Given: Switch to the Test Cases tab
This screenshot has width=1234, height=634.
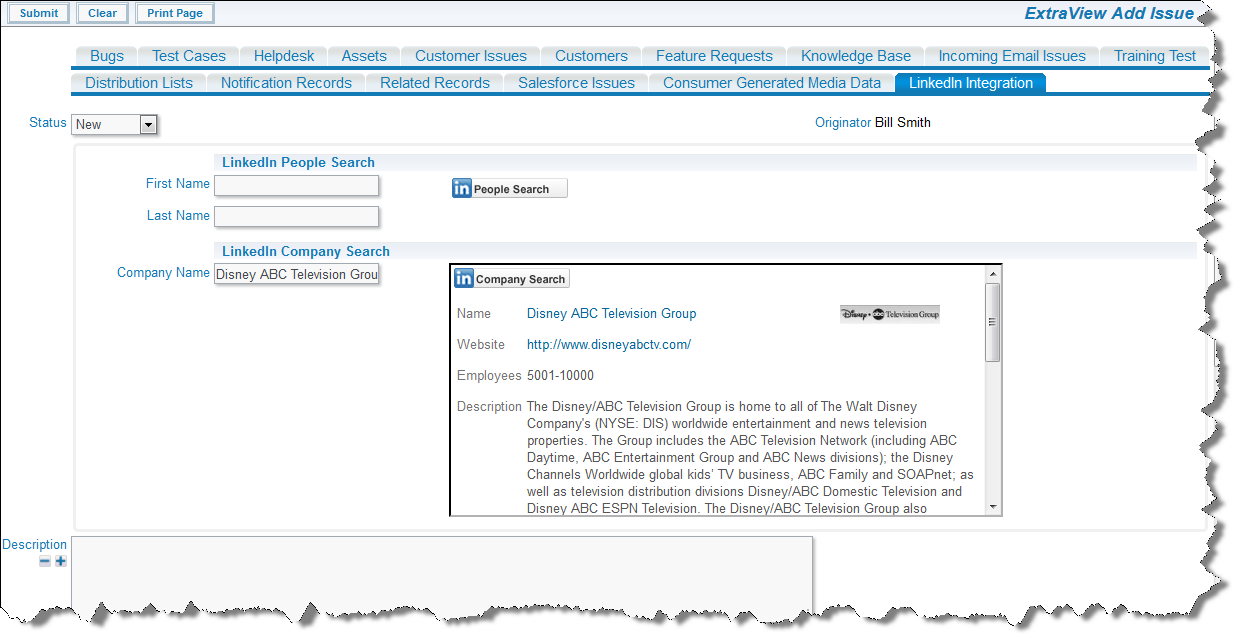Looking at the screenshot, I should [x=189, y=56].
